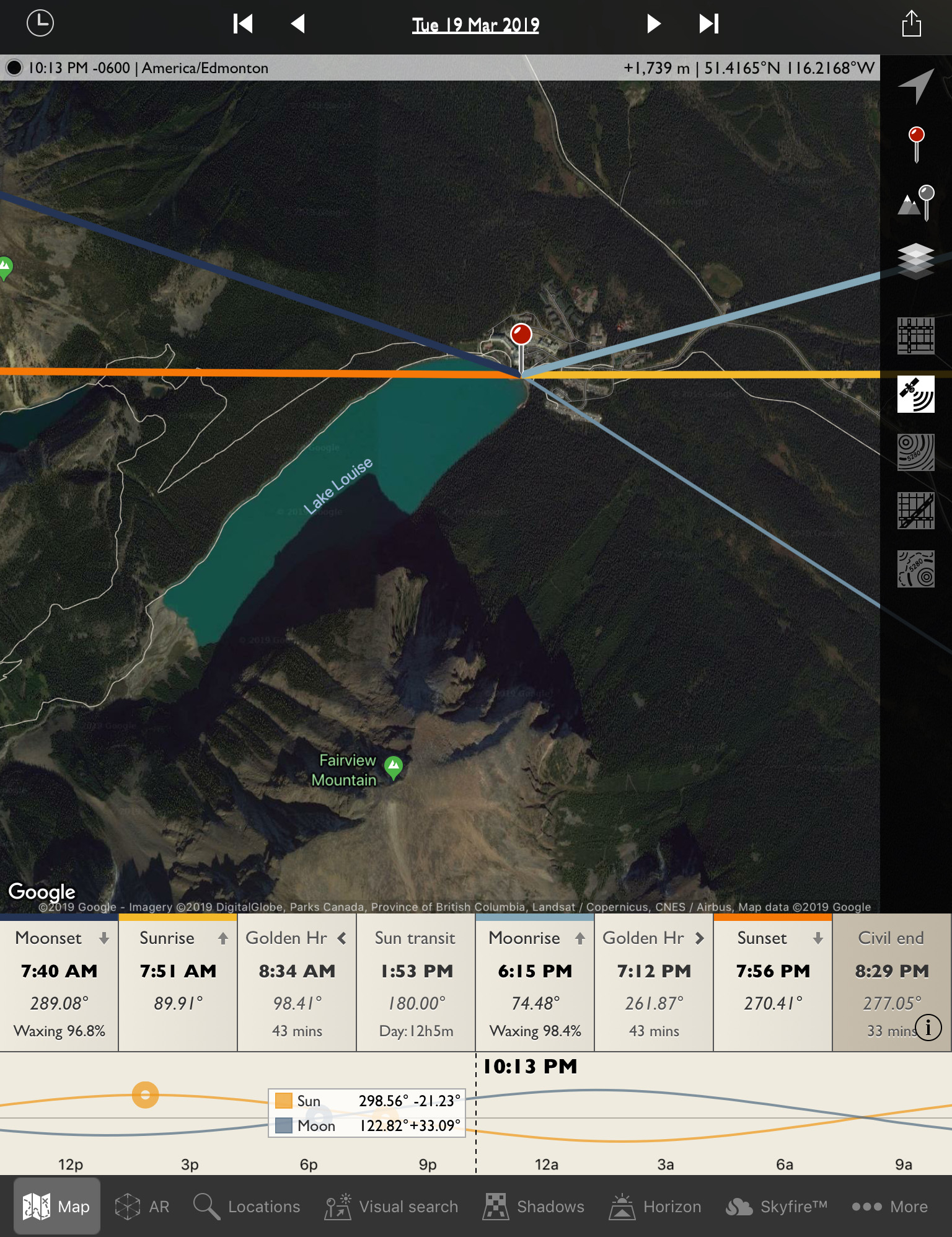952x1237 pixels.
Task: Select the grey secondary pin with mountain
Action: [x=916, y=203]
